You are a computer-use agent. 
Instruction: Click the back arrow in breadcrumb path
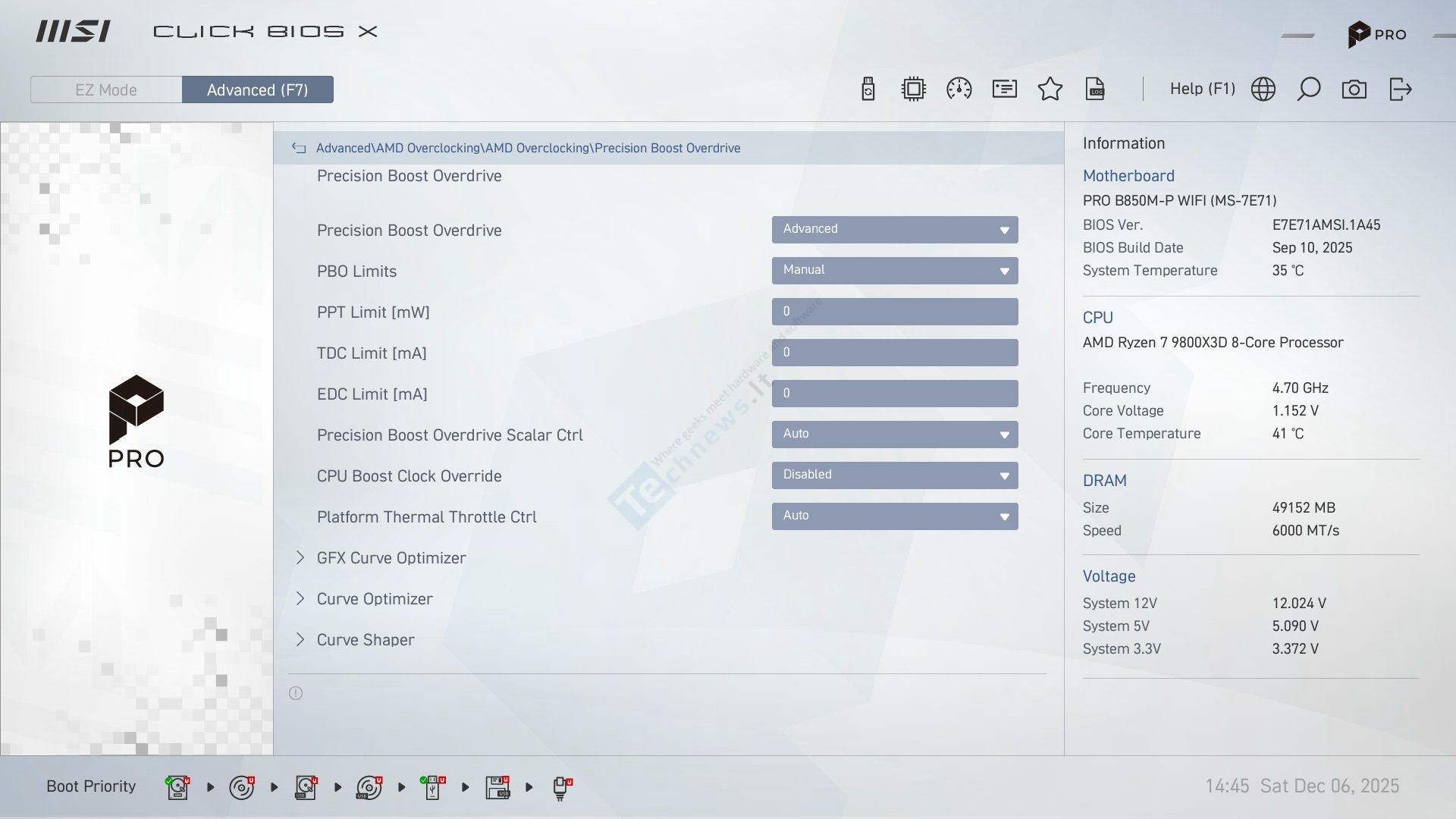[x=299, y=149]
